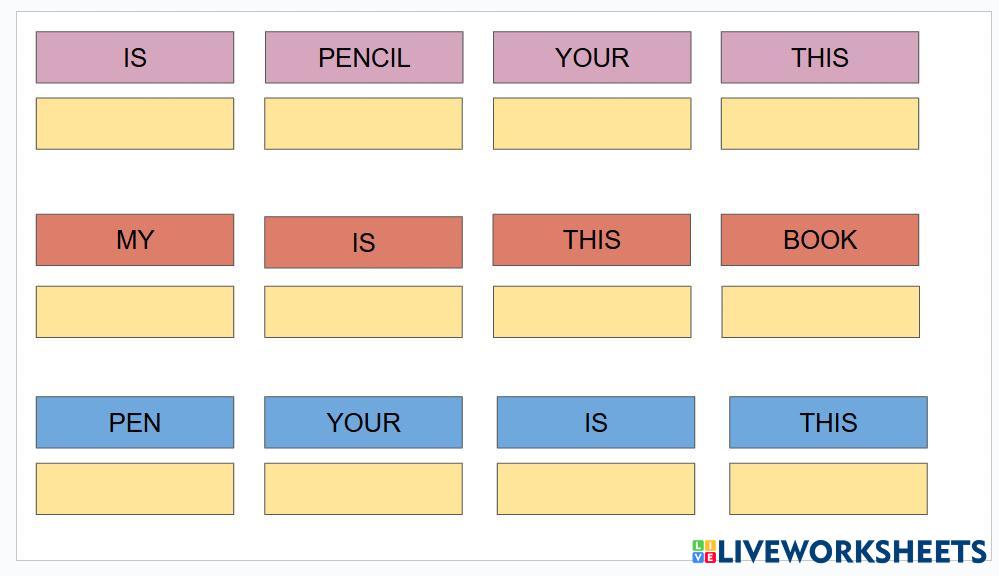The image size is (999, 576).
Task: Click the empty yellow box under pink IS
Action: click(135, 123)
